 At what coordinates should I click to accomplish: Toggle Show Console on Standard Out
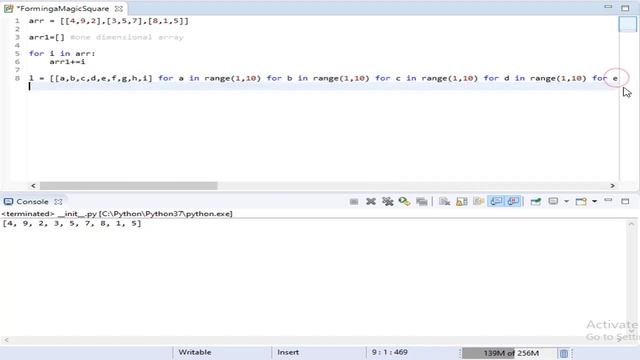[496, 202]
